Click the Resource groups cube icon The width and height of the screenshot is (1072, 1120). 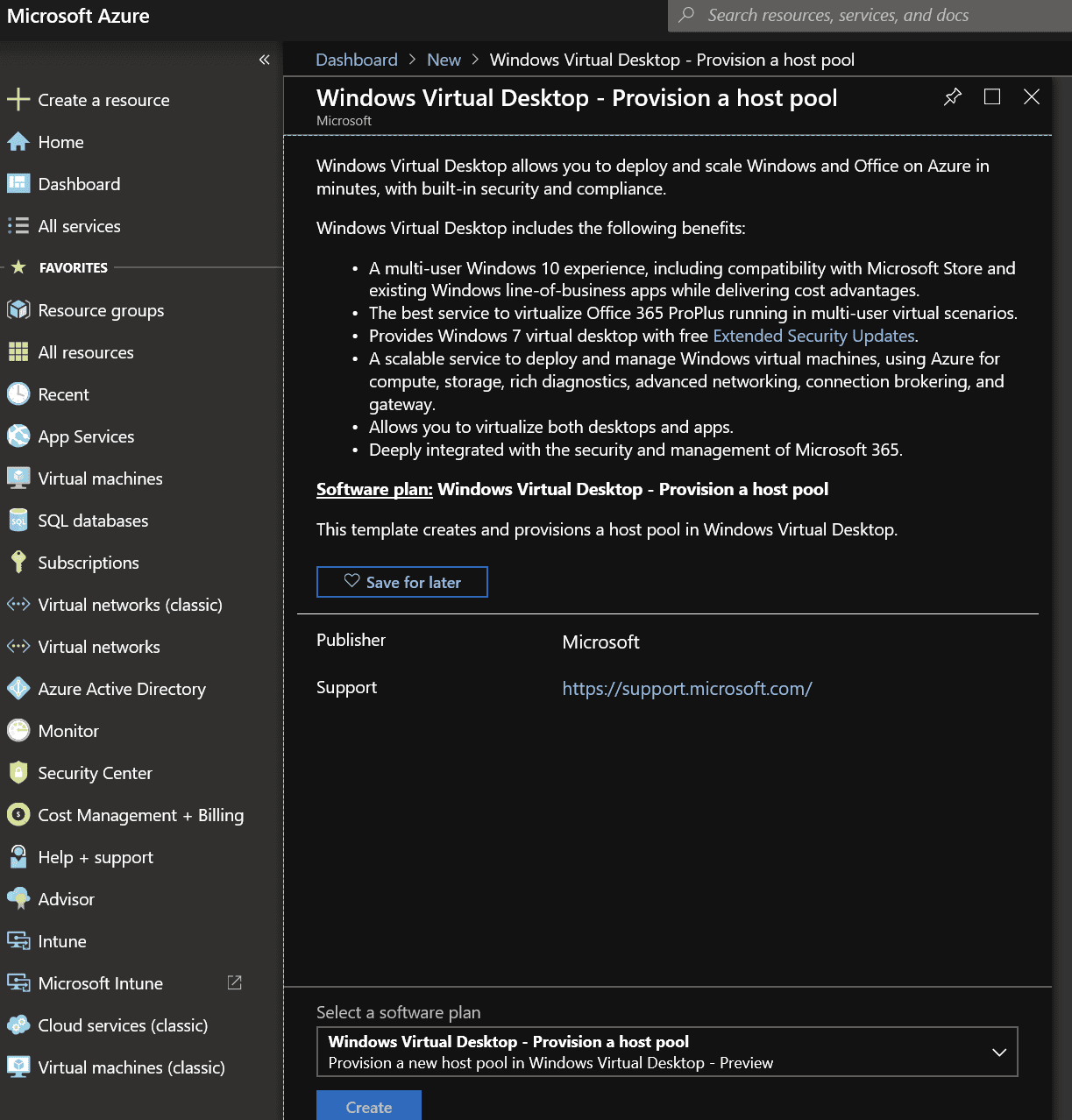click(x=18, y=309)
